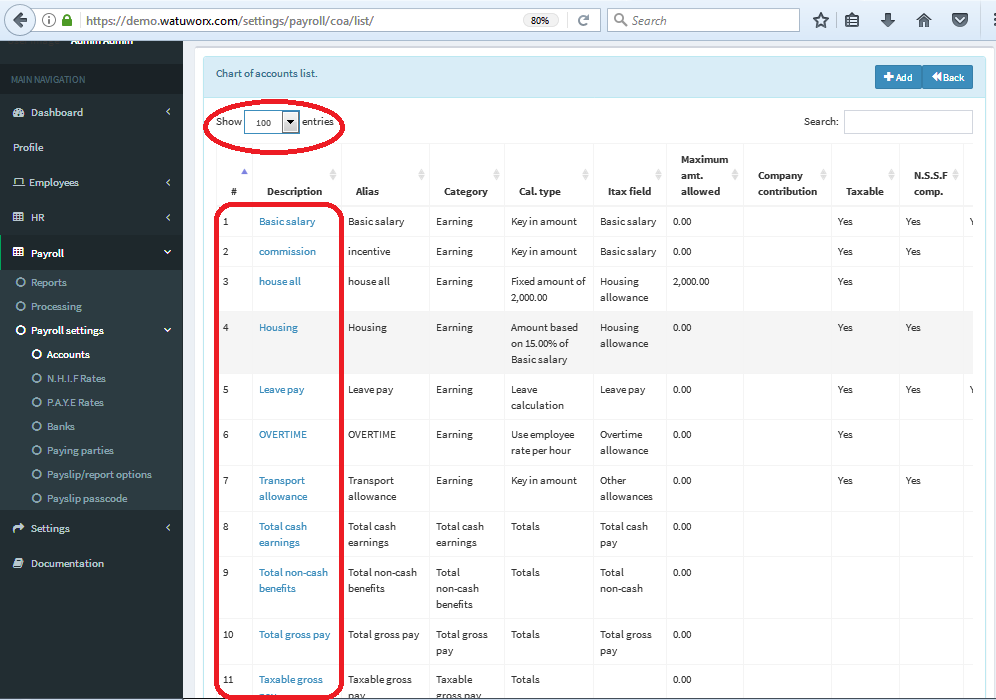Expand the Employees sidebar menu
This screenshot has width=996, height=700.
54,182
